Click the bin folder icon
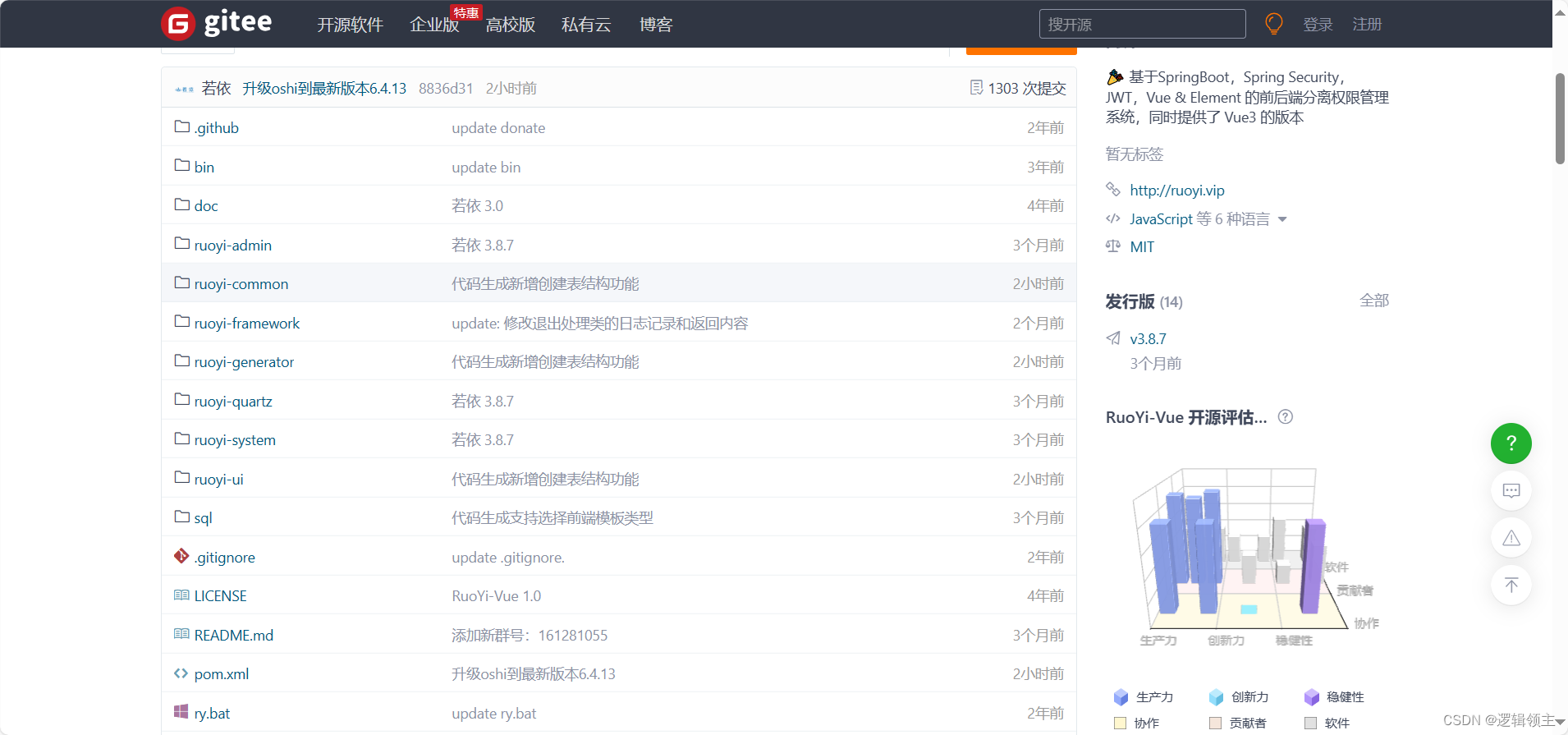 (181, 166)
